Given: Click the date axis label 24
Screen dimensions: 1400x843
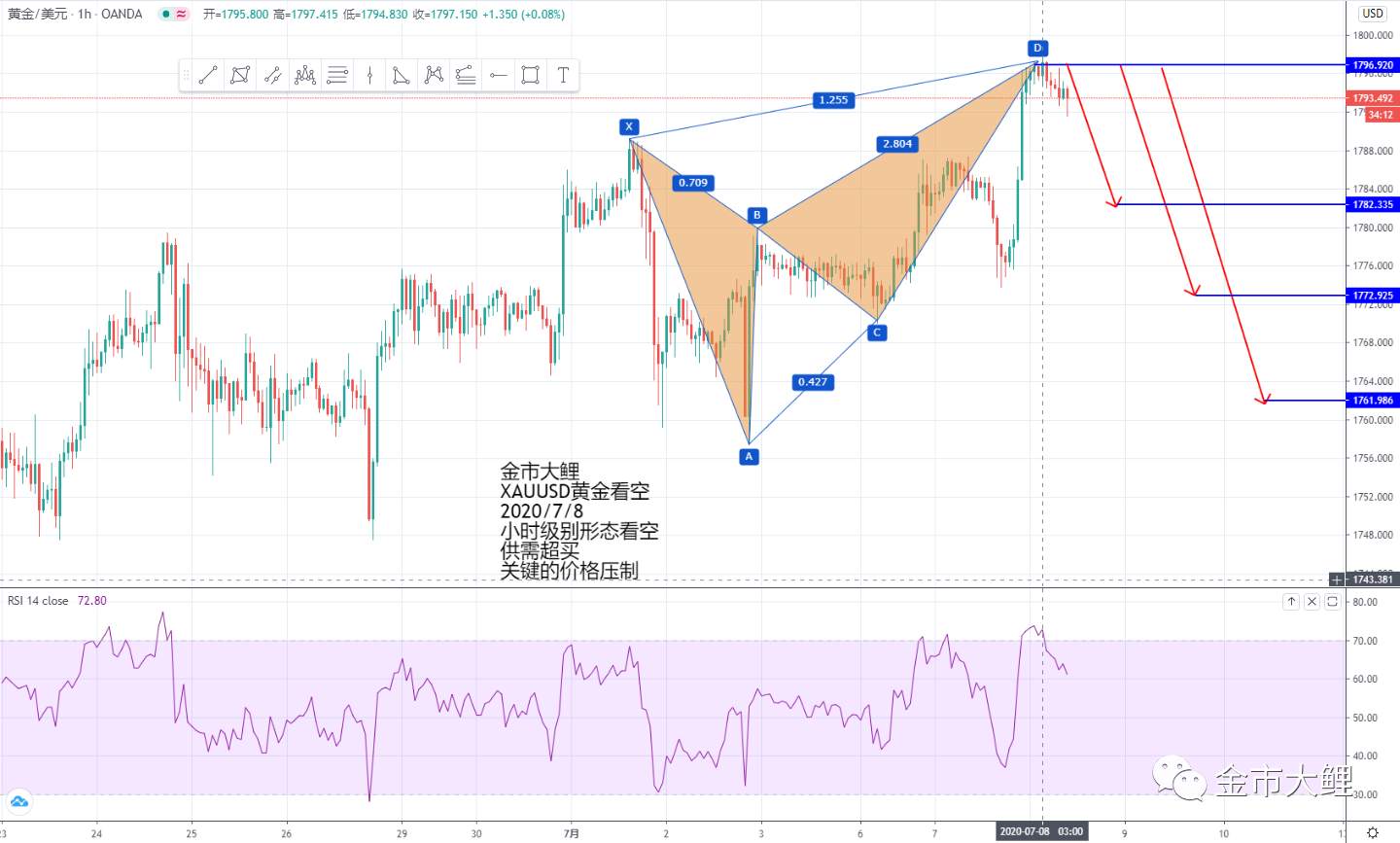Looking at the screenshot, I should (x=95, y=833).
